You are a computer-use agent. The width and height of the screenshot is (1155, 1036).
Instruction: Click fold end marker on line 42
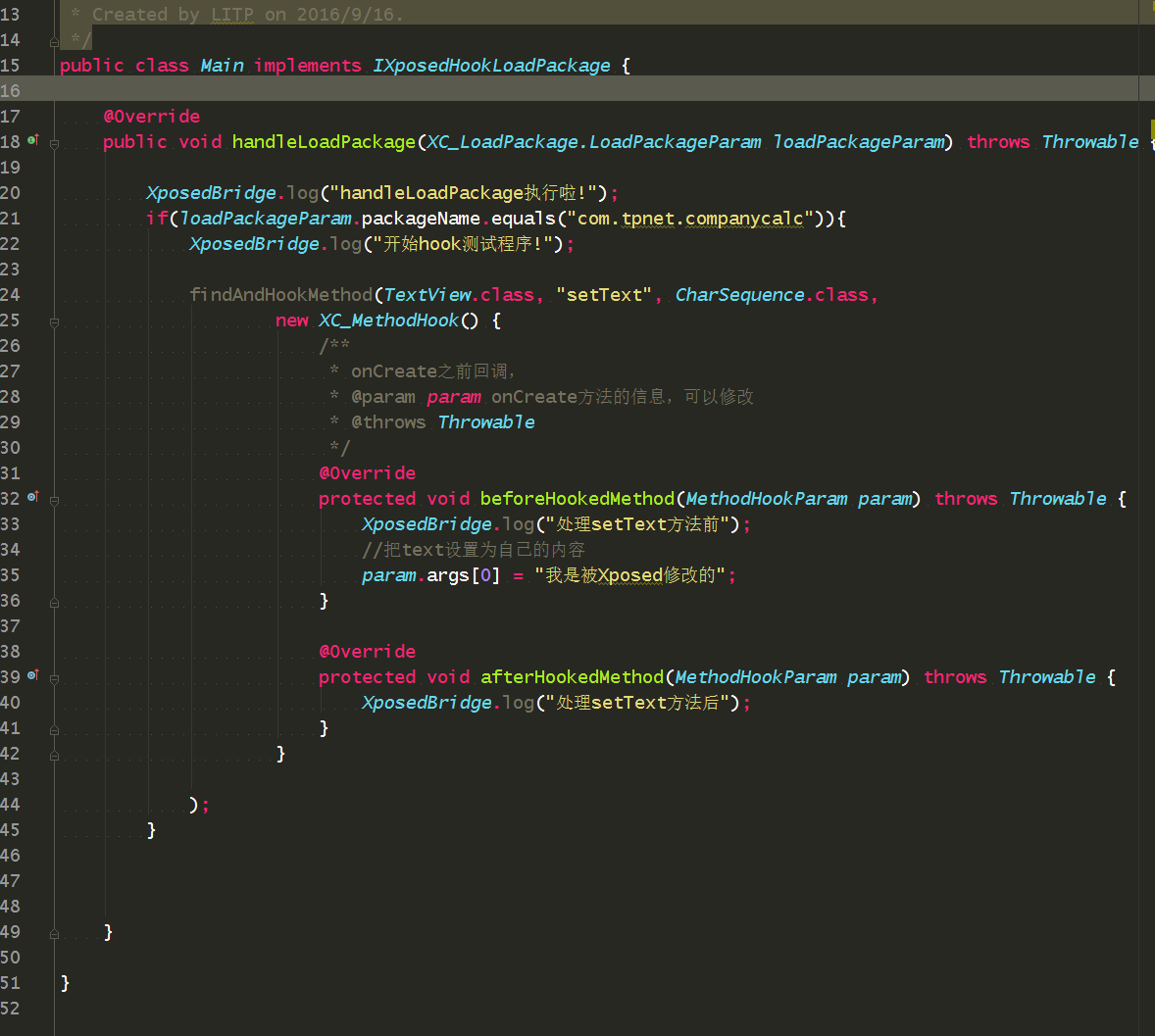click(x=55, y=756)
